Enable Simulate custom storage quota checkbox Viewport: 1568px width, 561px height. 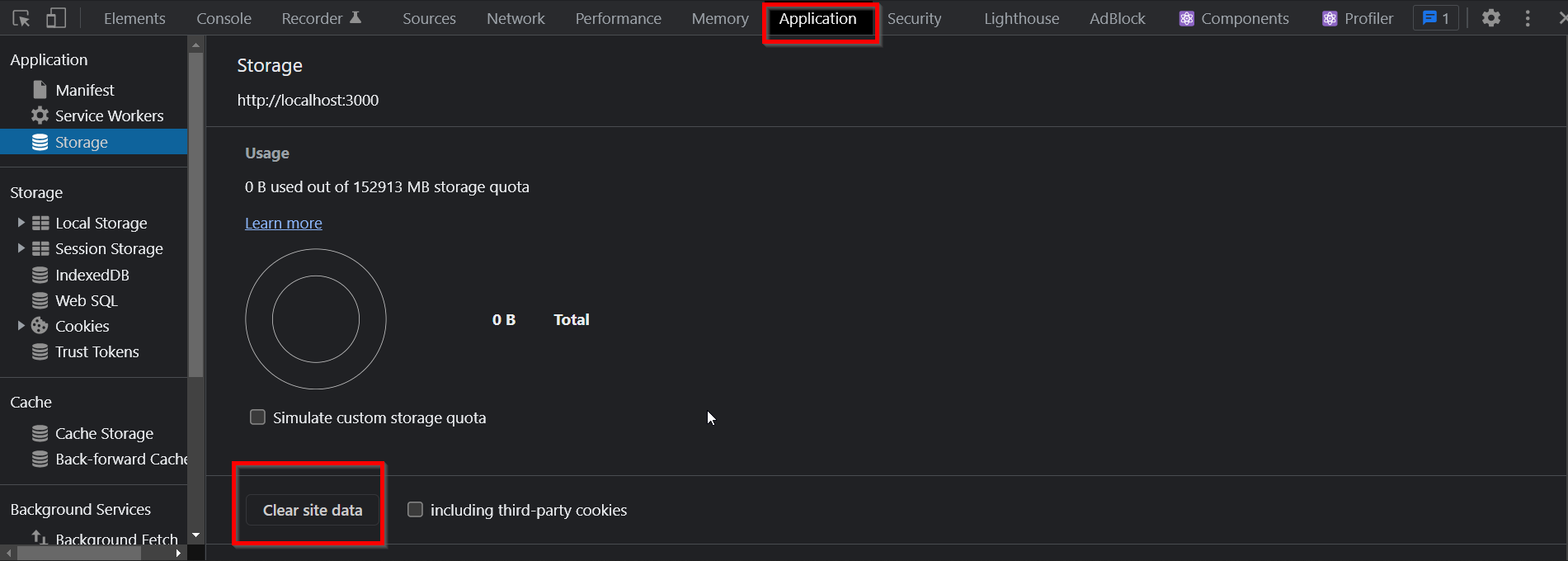pos(257,417)
